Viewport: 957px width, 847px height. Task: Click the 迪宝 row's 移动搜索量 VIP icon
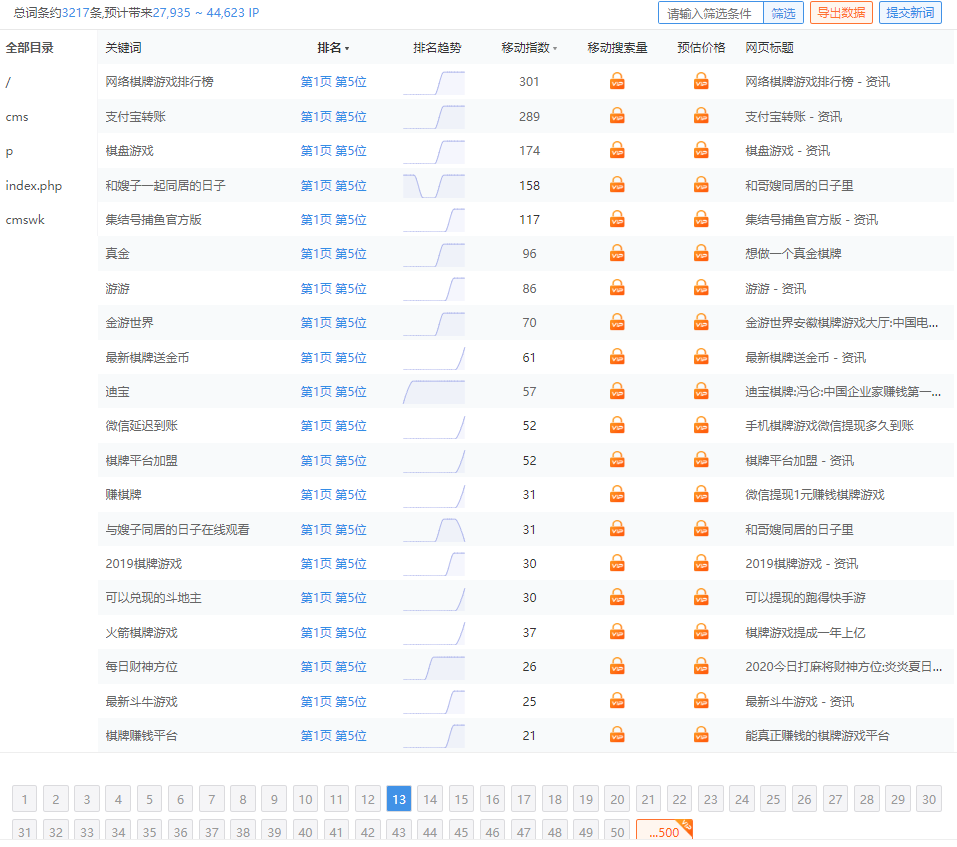click(x=617, y=391)
